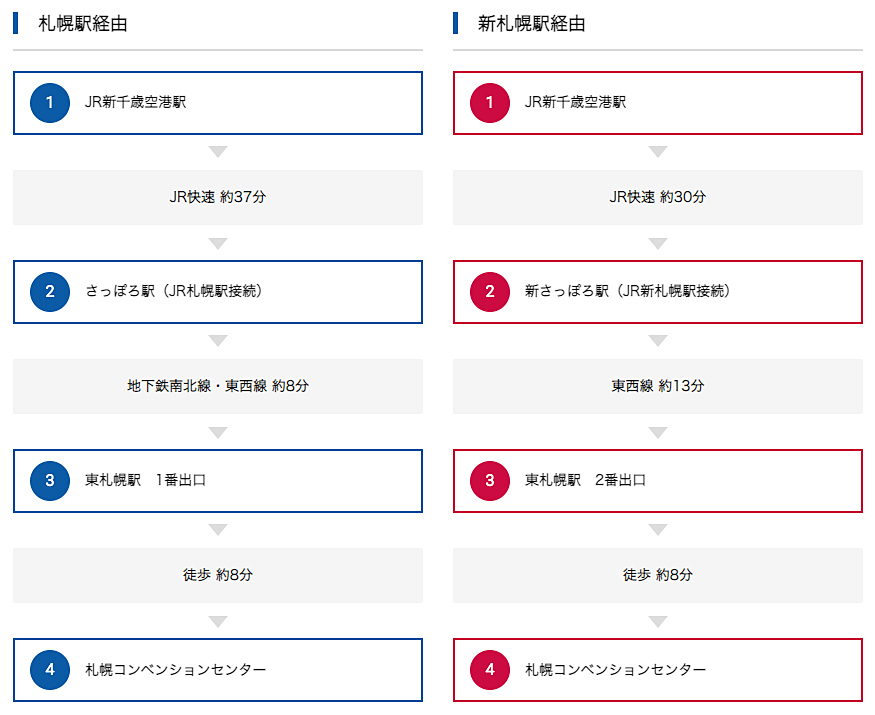875x715 pixels.
Task: Click the 東西線 約13分 box
Action: click(x=658, y=386)
